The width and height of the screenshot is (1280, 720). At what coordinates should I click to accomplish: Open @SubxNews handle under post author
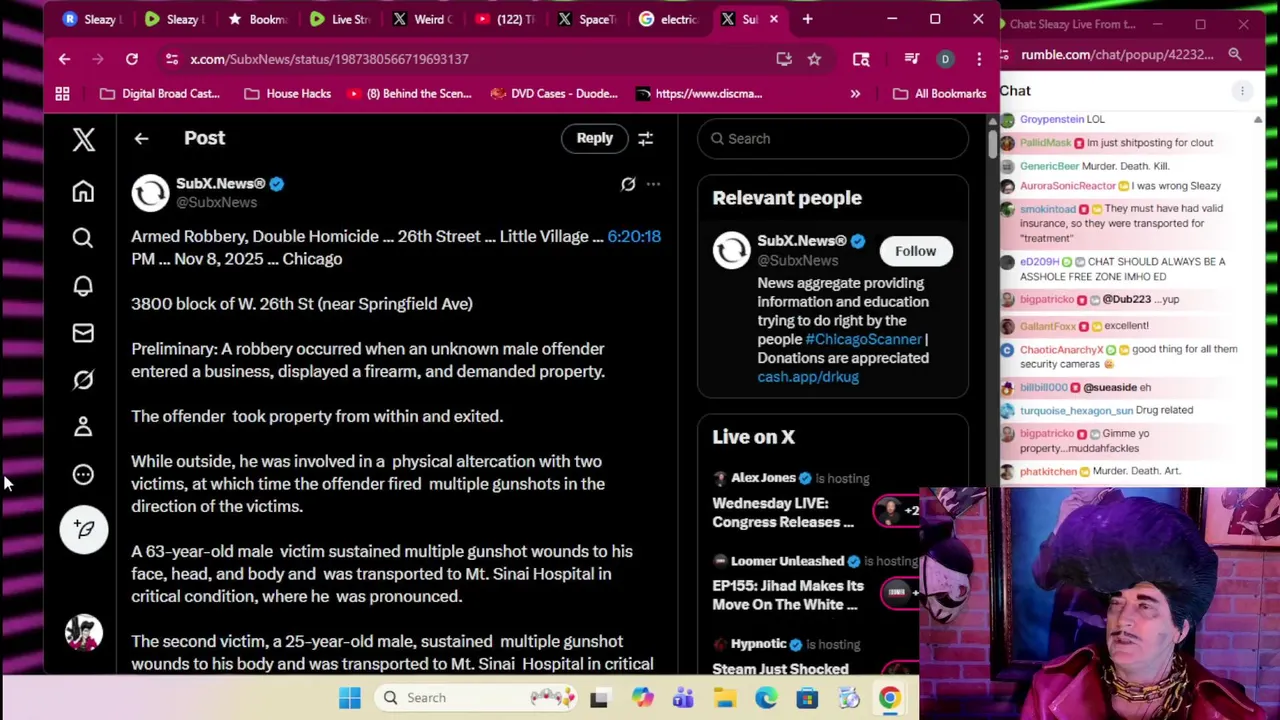point(216,202)
